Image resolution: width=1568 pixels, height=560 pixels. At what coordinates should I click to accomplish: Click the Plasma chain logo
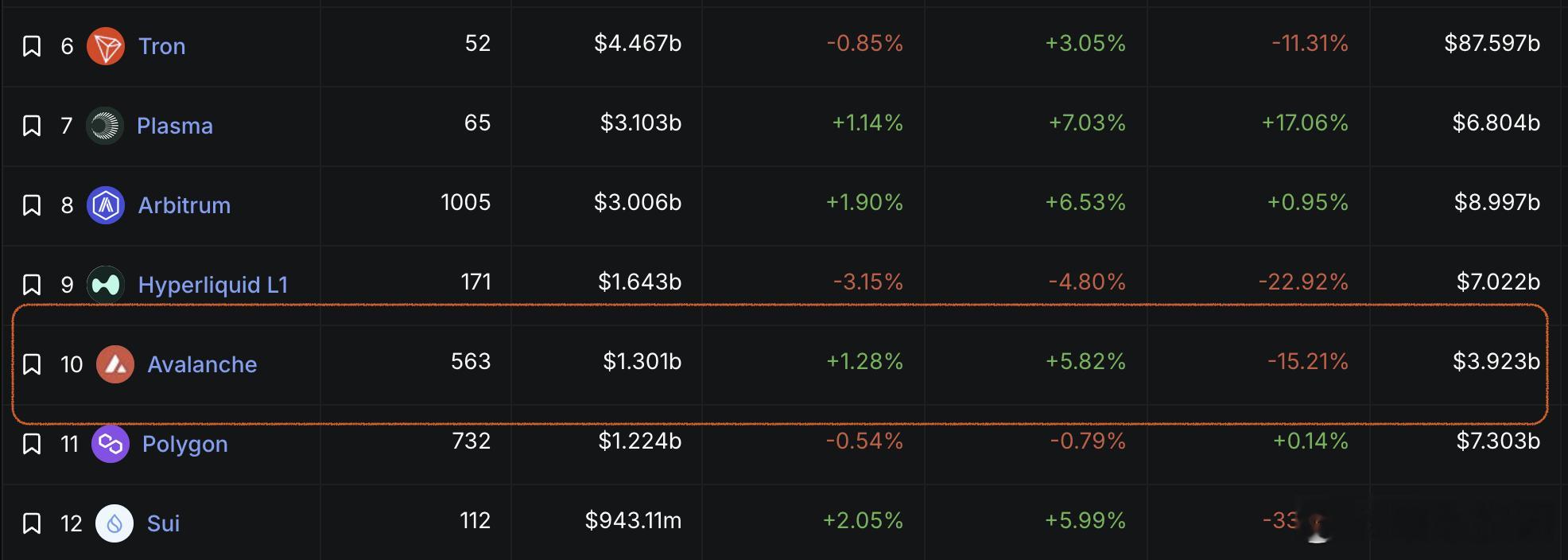107,125
